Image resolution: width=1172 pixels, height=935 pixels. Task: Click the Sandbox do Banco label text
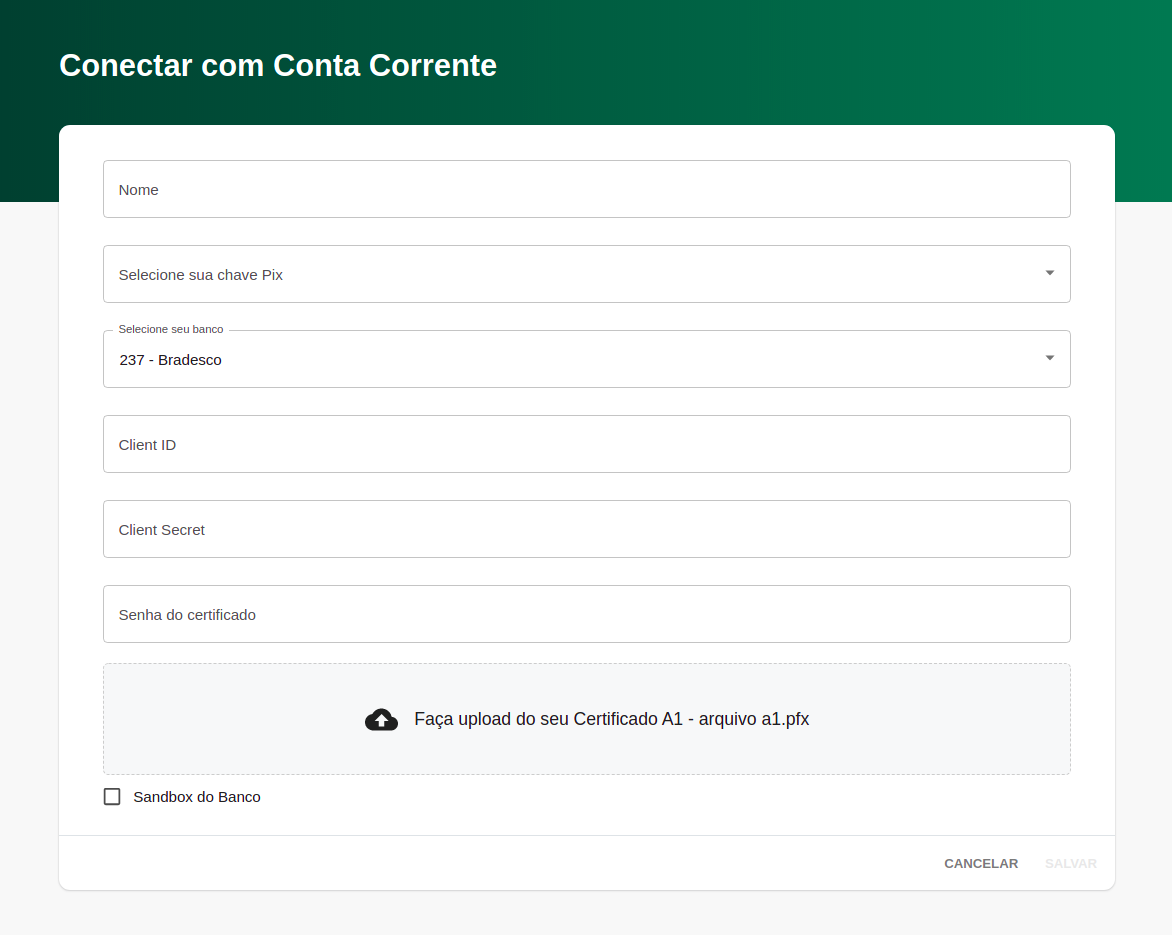tap(196, 796)
